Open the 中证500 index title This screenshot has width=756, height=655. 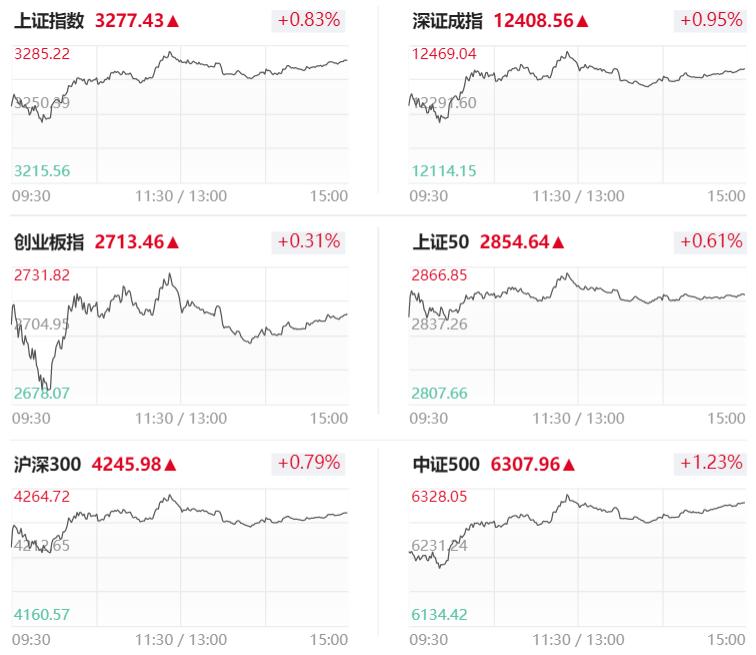coord(446,464)
